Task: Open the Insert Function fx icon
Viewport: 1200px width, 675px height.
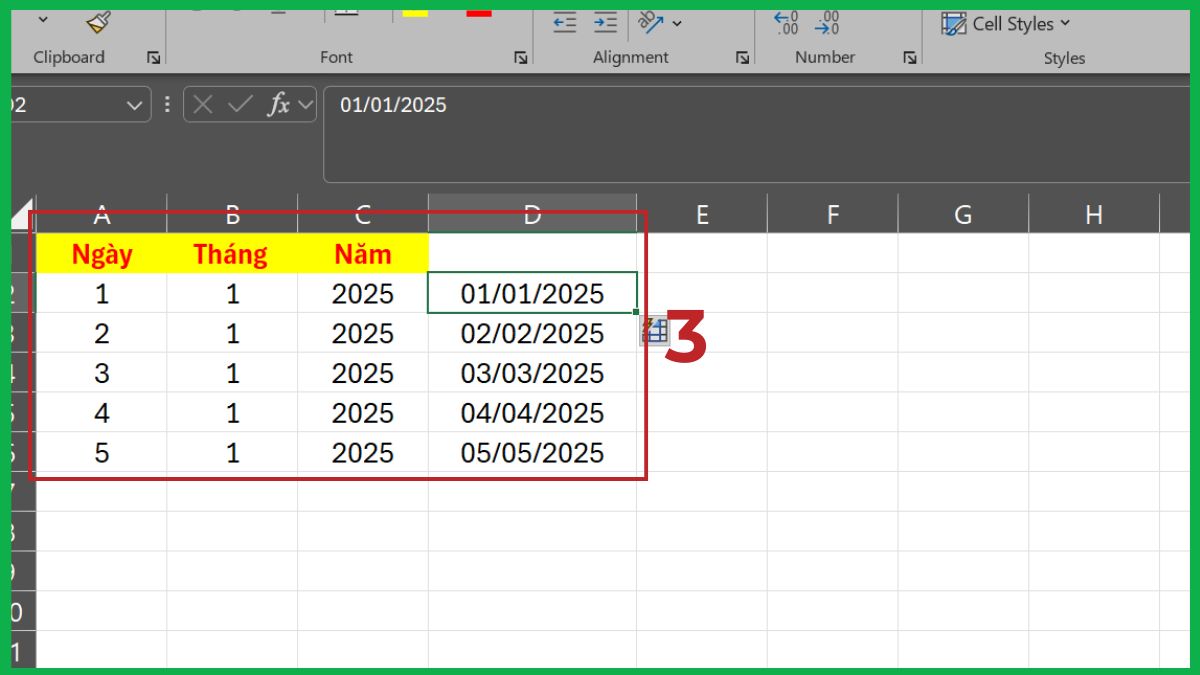Action: (x=280, y=105)
